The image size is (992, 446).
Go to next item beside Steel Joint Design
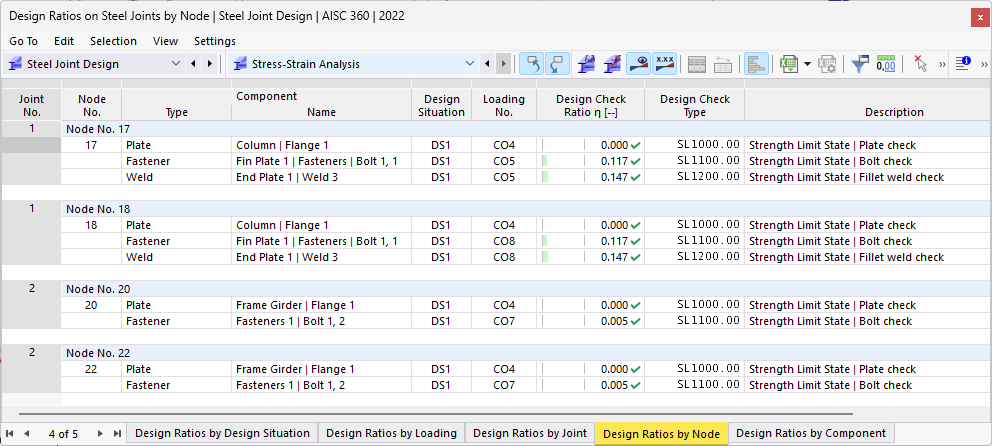click(209, 64)
